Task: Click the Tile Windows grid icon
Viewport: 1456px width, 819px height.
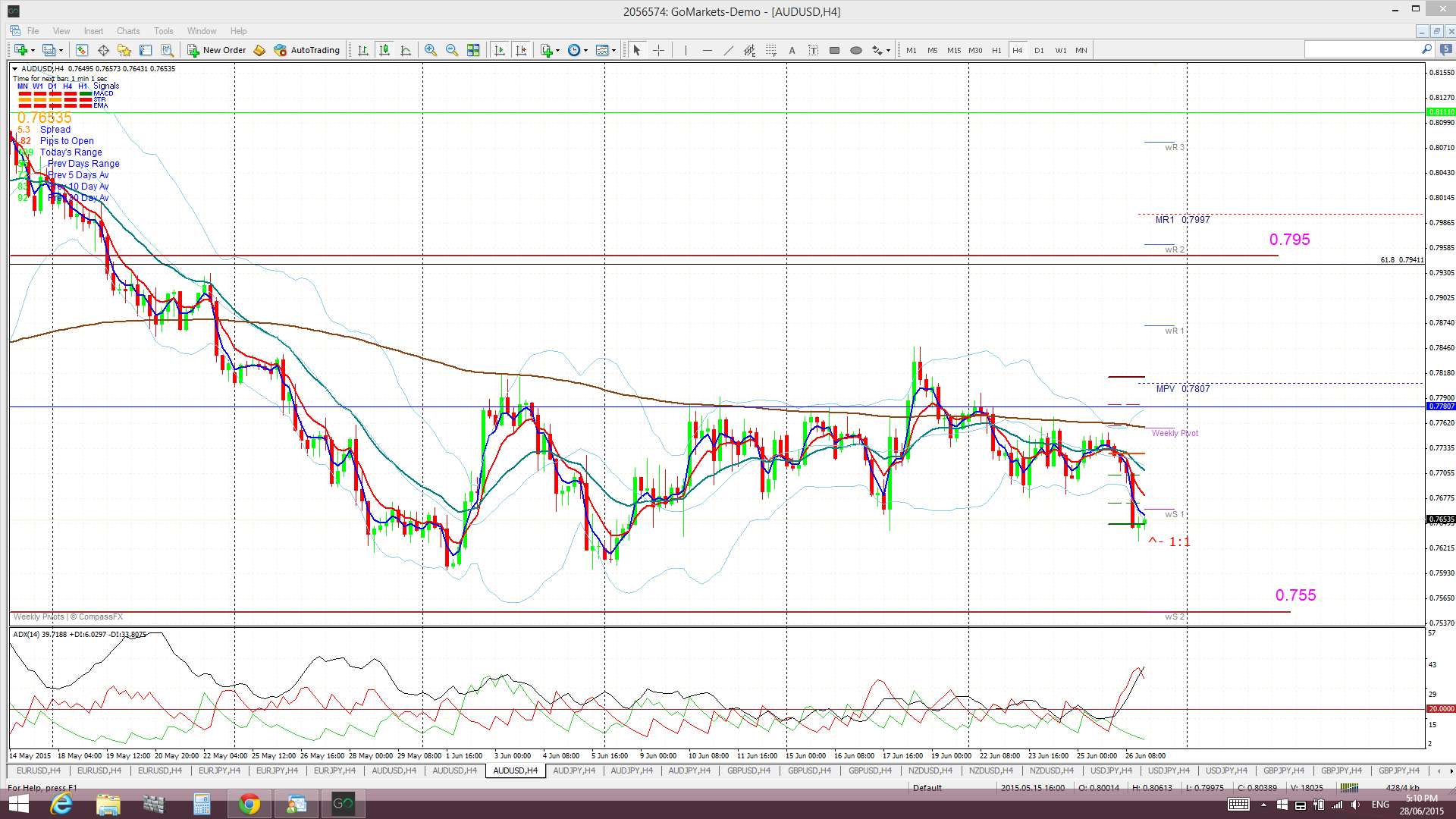Action: (x=473, y=50)
